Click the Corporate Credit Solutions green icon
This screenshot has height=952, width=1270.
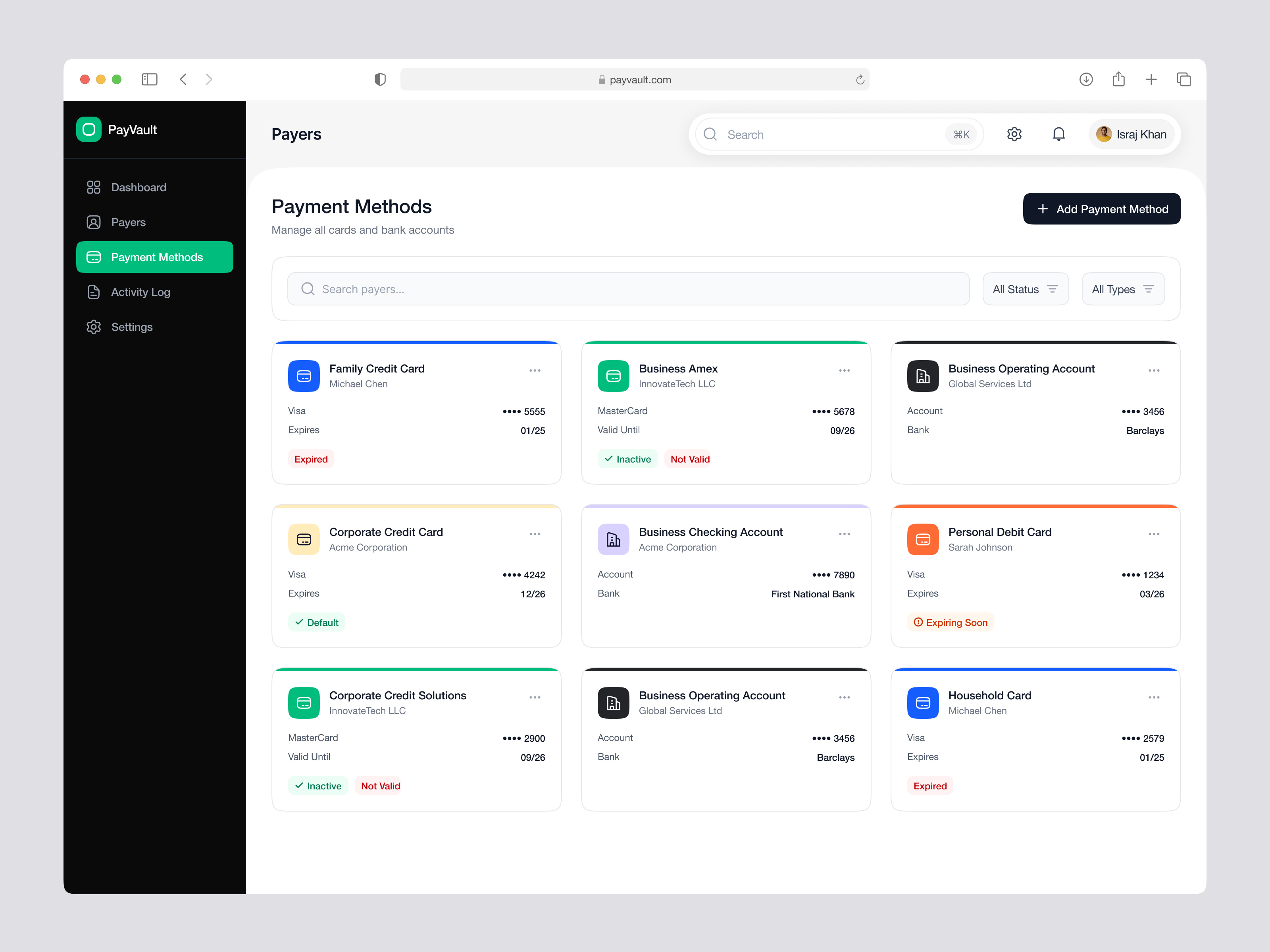tap(304, 703)
